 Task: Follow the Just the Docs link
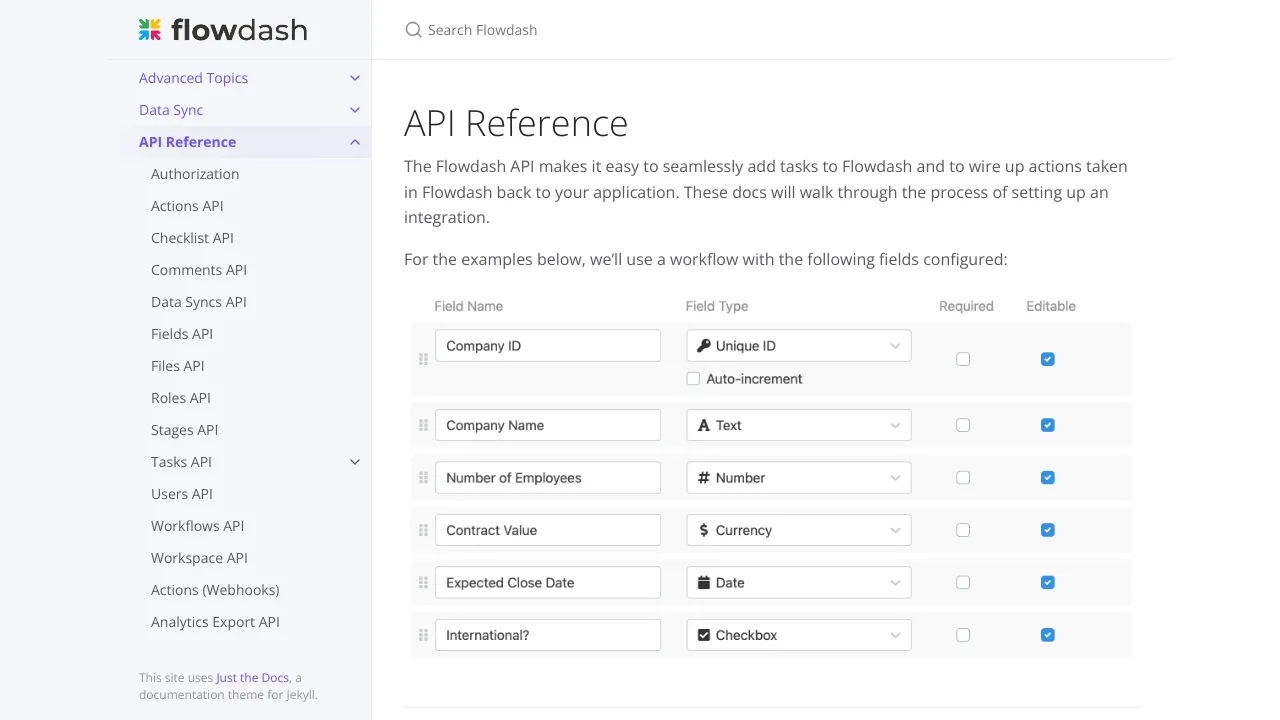pyautogui.click(x=253, y=678)
